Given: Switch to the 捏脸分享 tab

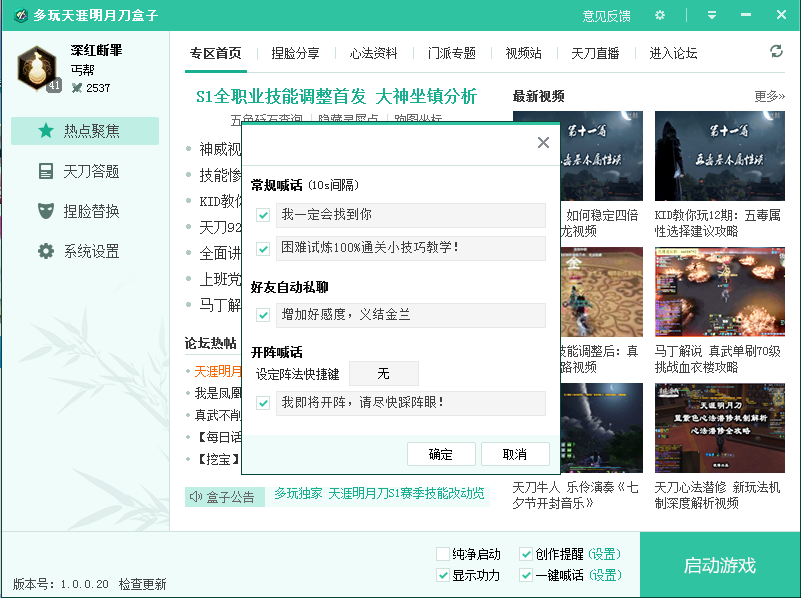Looking at the screenshot, I should 295,53.
